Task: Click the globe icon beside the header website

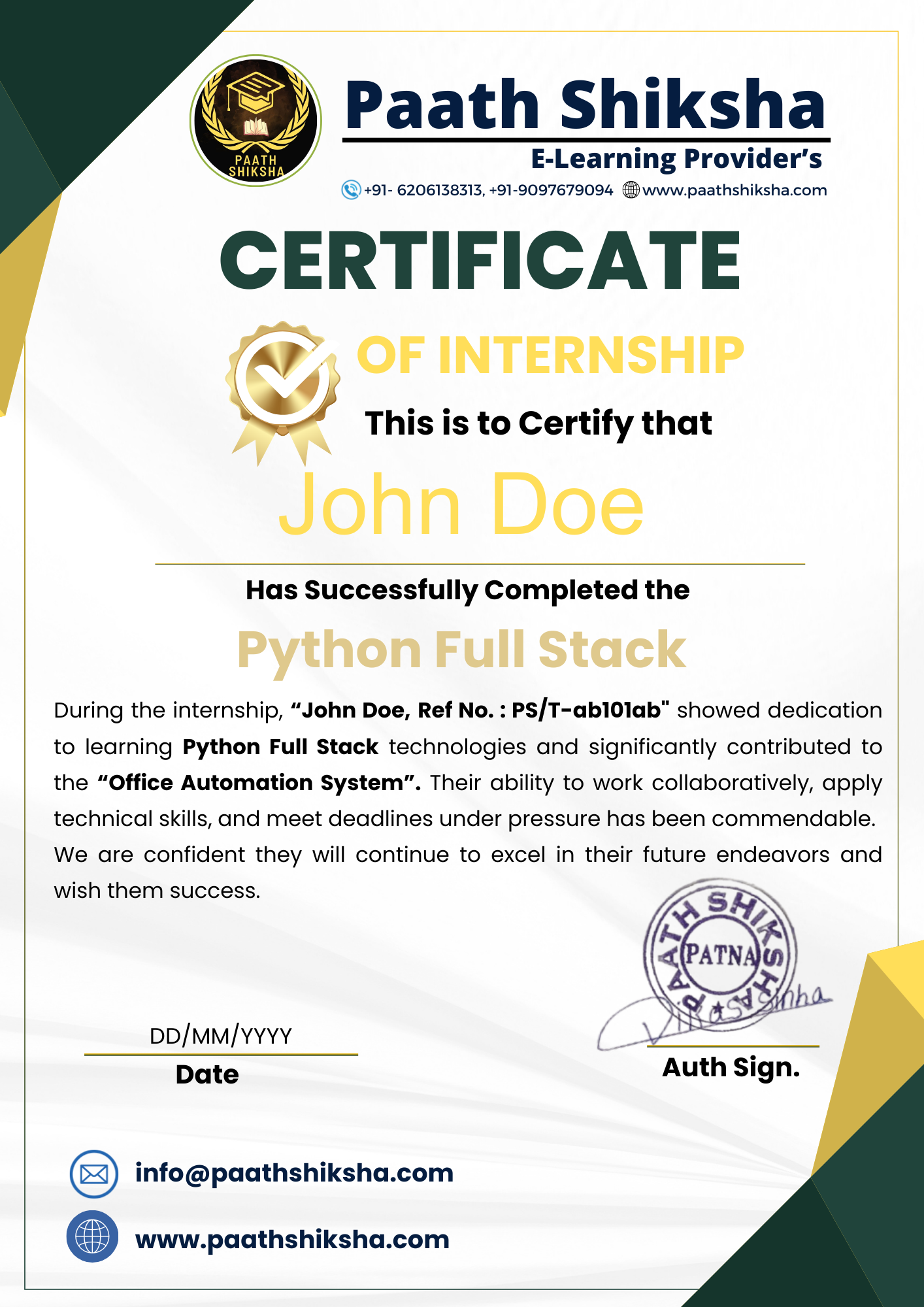Action: (x=631, y=190)
